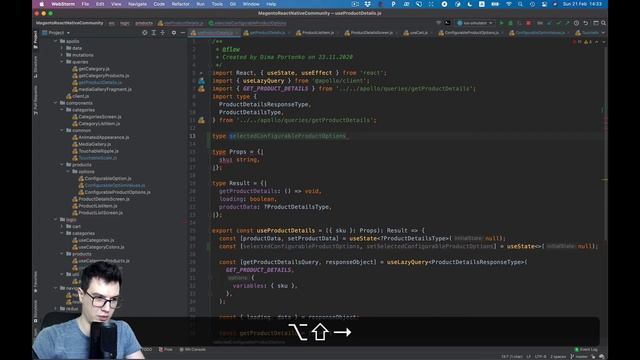
Task: Open TouchableRipple.js in project tree
Action: tap(95, 151)
